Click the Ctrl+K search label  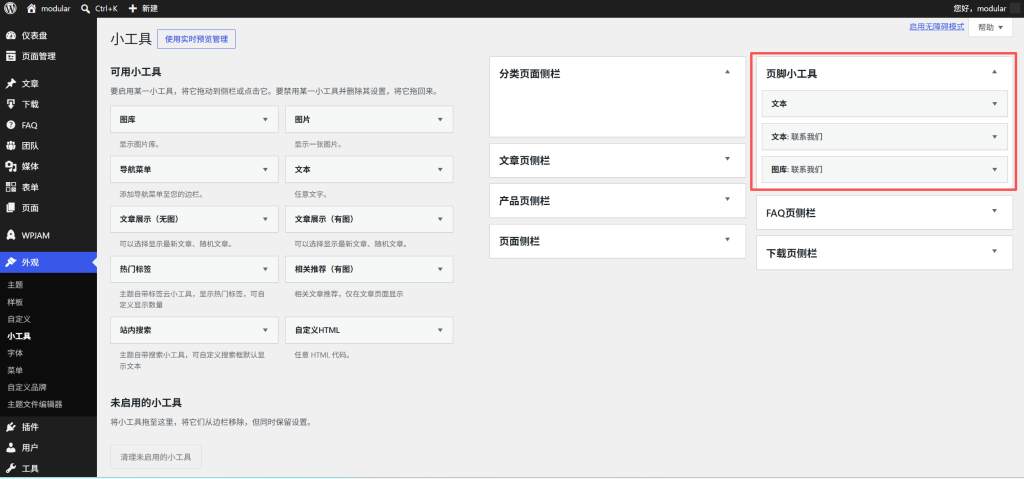[x=108, y=8]
